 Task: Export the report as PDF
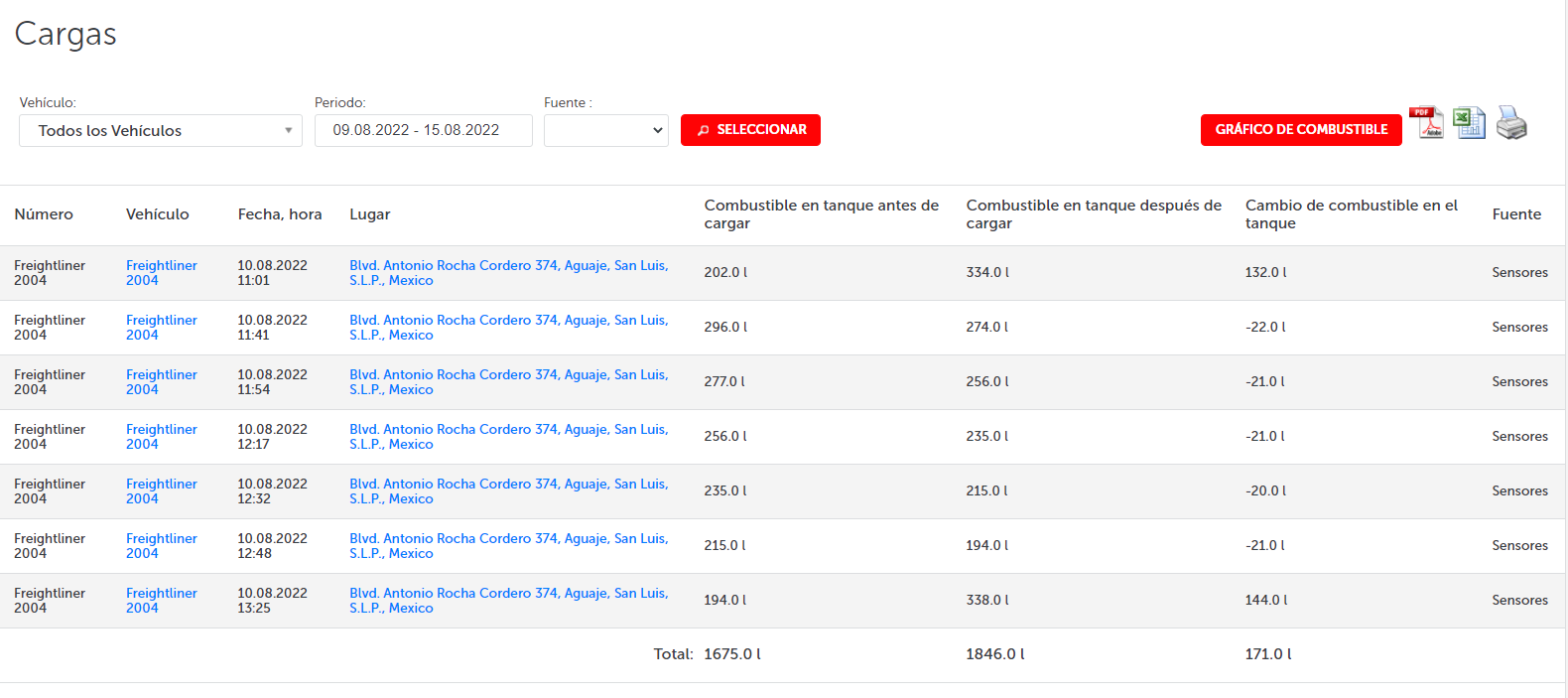(x=1426, y=123)
